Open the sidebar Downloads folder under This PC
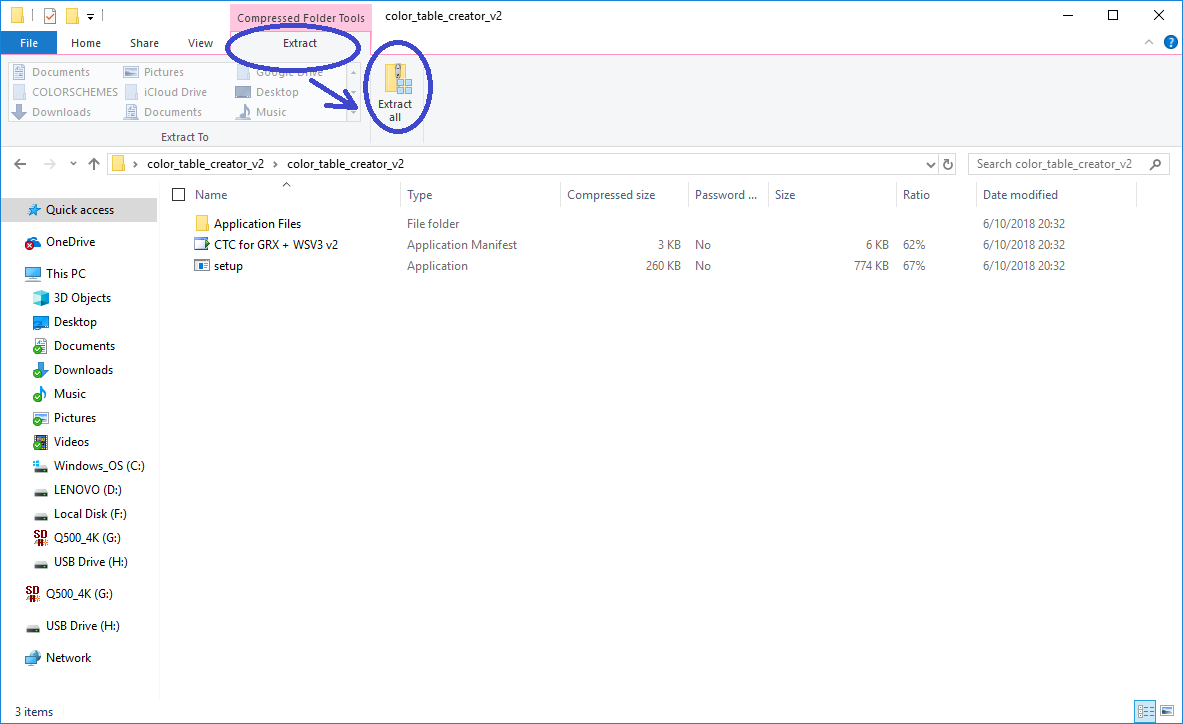The height and width of the screenshot is (724, 1183). pyautogui.click(x=83, y=370)
